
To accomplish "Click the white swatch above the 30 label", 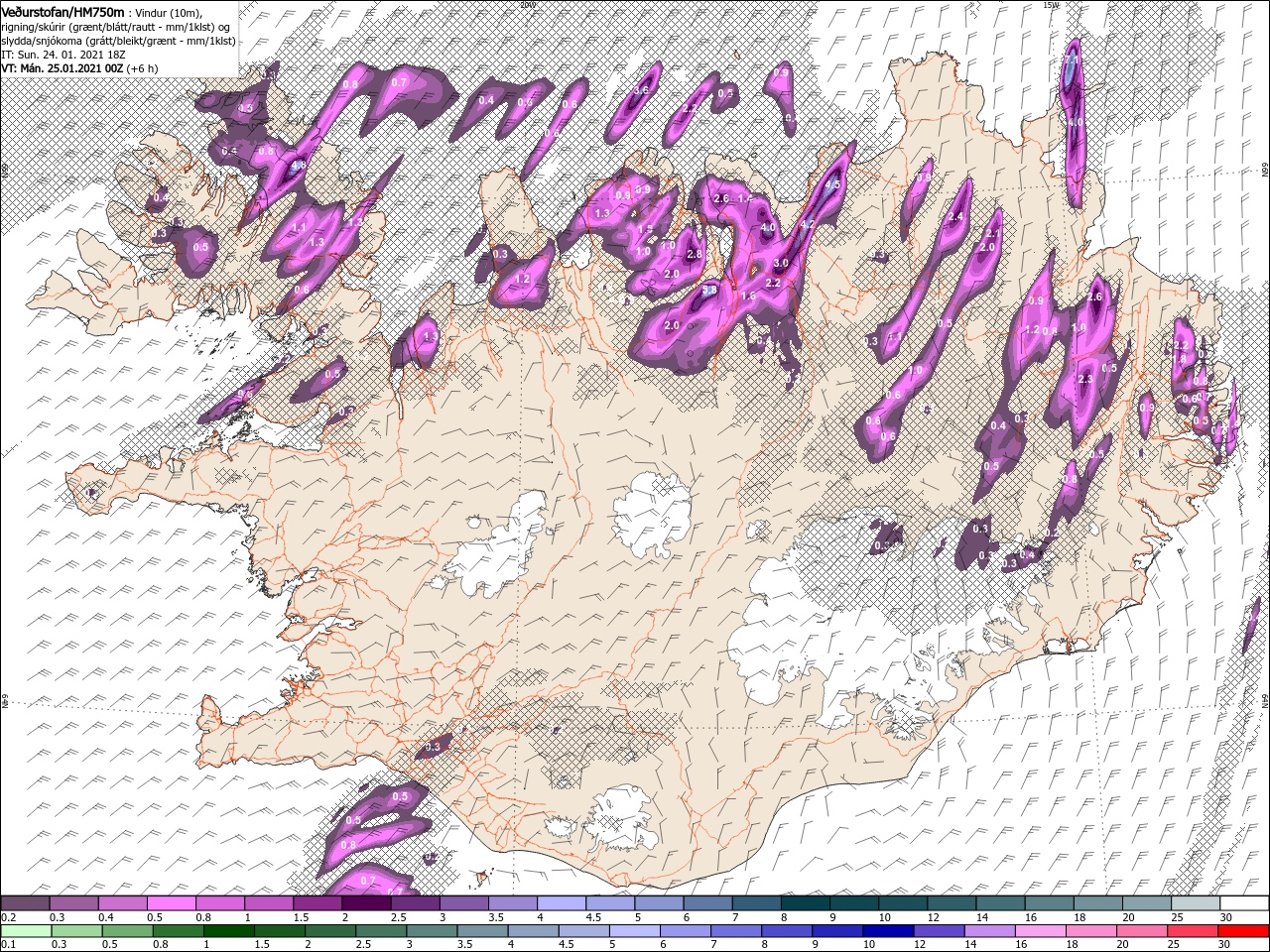I will (x=1245, y=903).
